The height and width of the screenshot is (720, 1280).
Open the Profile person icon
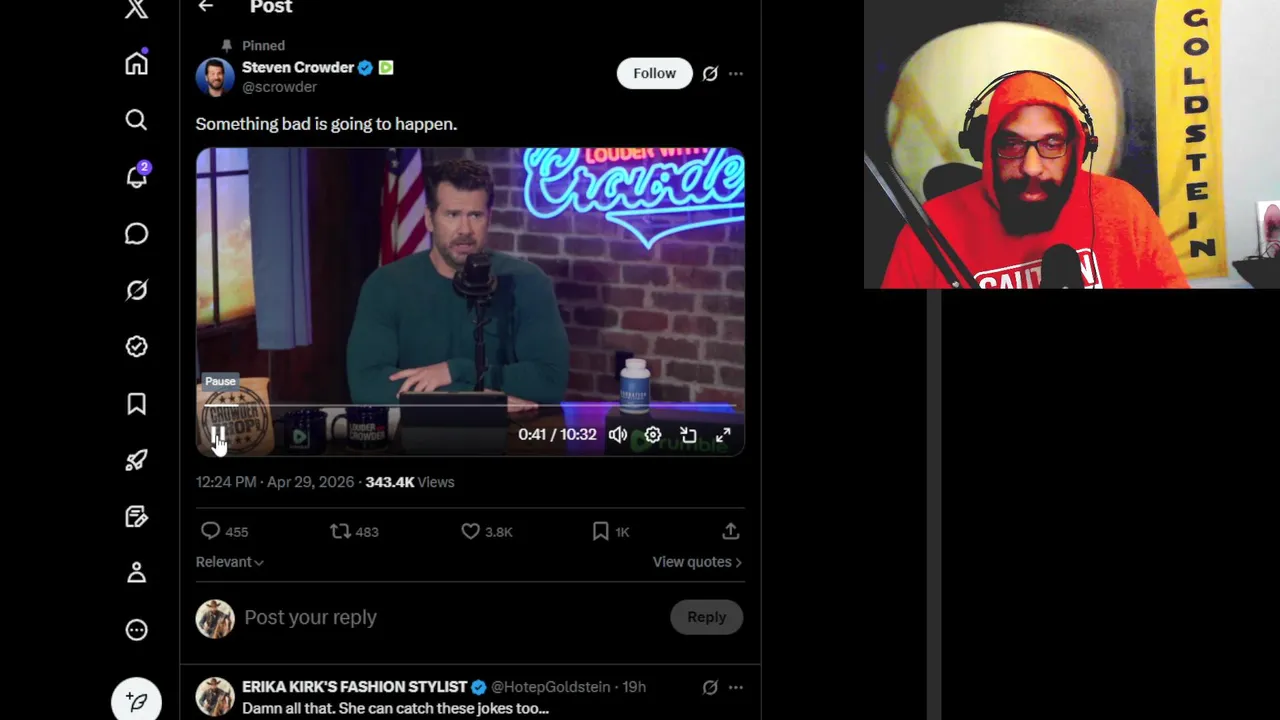137,573
